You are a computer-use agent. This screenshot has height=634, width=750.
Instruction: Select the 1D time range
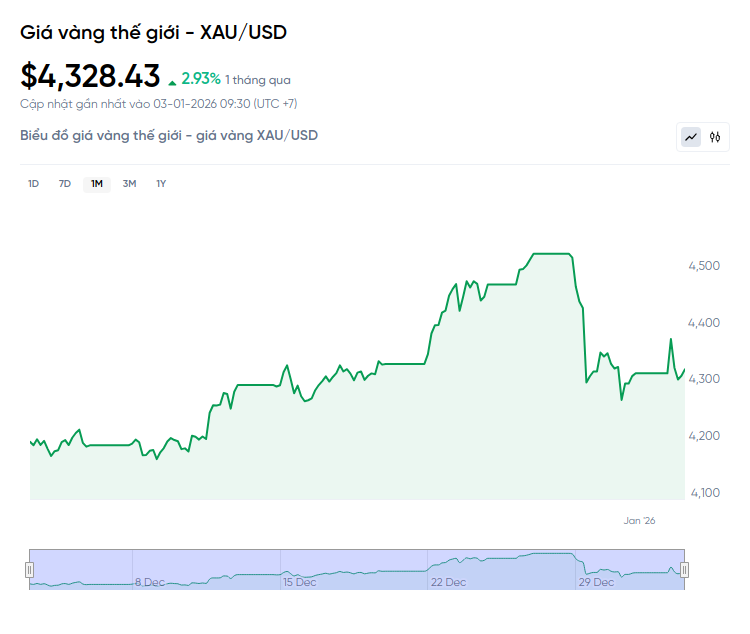tap(33, 184)
